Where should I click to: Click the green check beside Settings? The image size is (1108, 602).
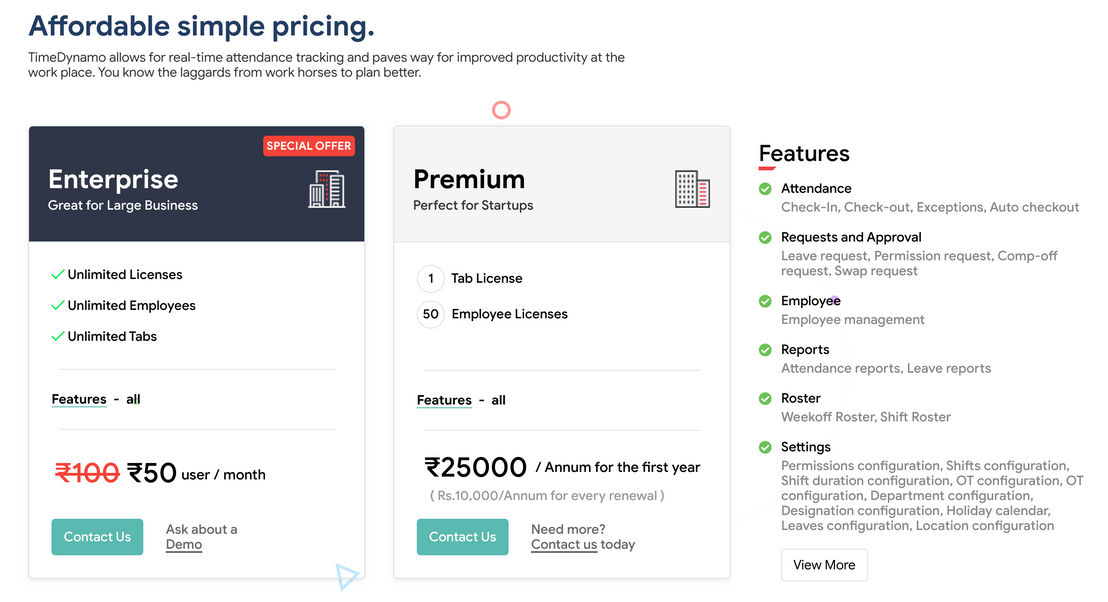[765, 447]
